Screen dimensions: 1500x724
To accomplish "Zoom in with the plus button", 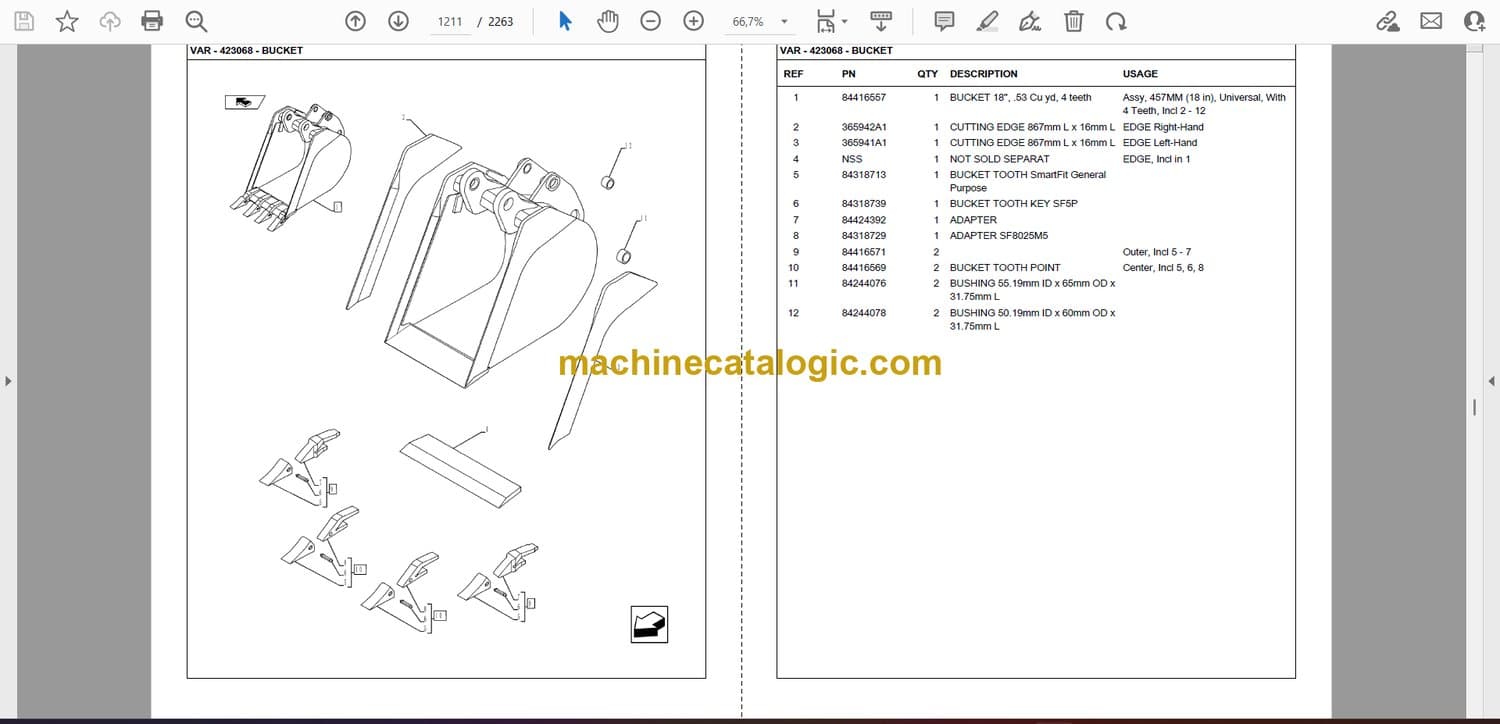I will pyautogui.click(x=693, y=21).
